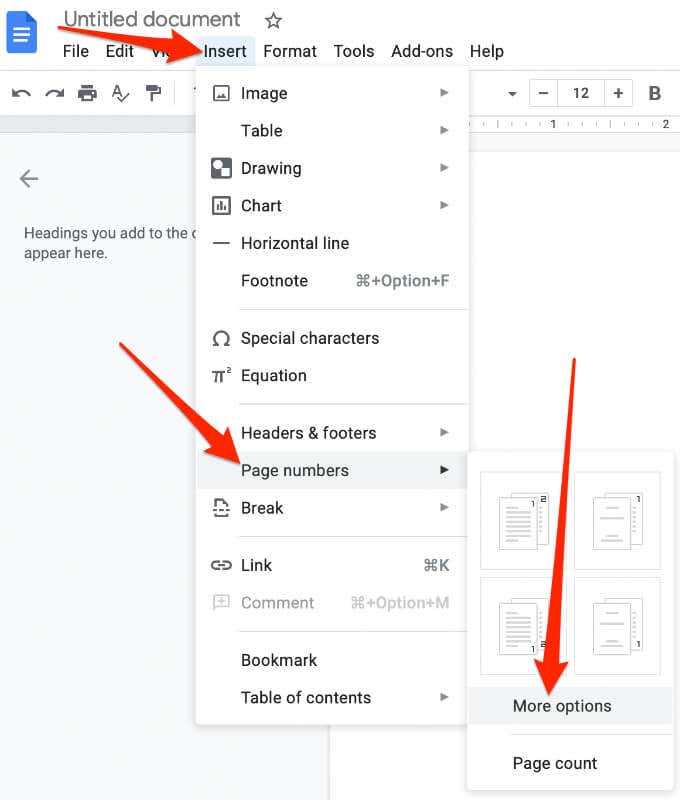Click the Page numbers submenu arrow
Viewport: 680px width, 800px height.
[x=444, y=470]
